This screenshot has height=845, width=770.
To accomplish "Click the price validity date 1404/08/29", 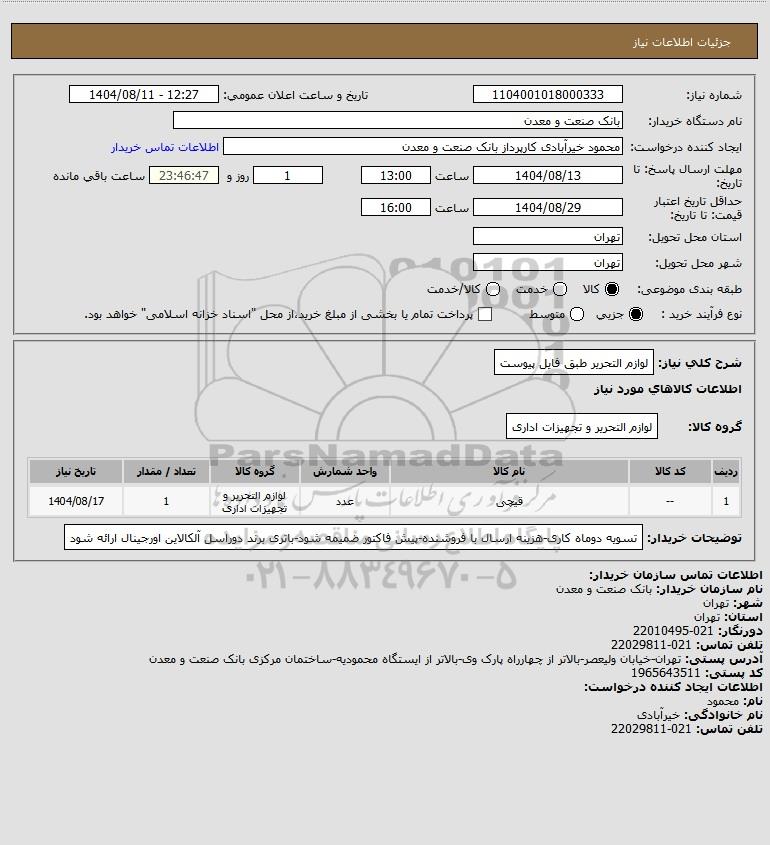I will tap(547, 207).
